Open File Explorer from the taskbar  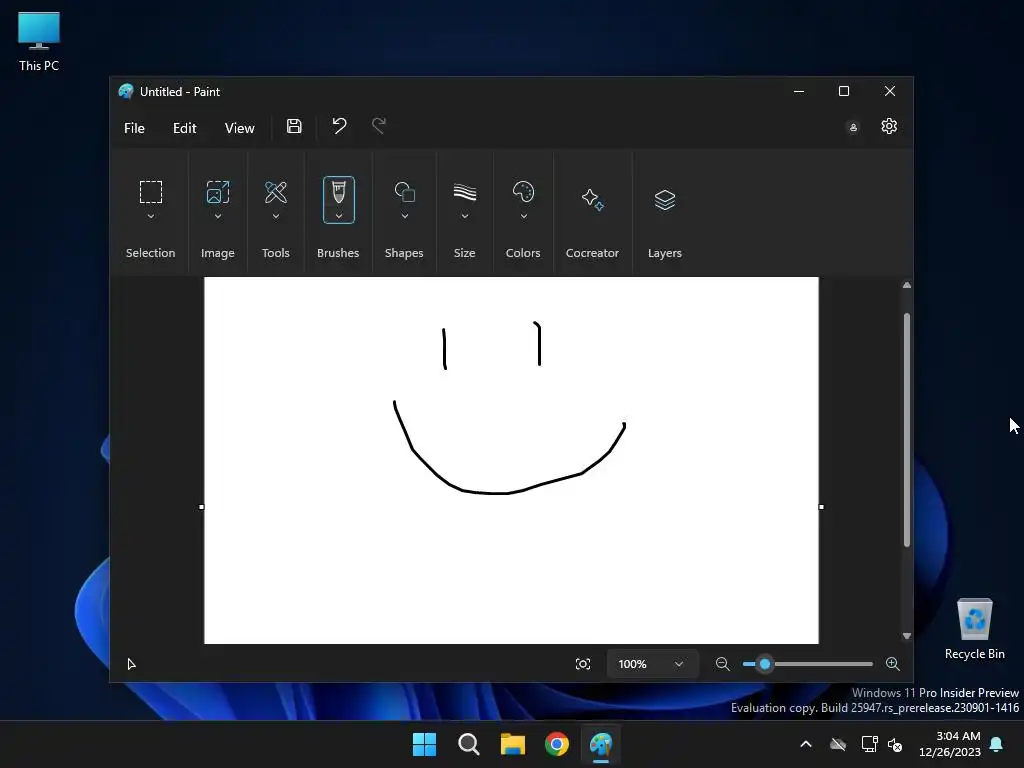click(x=513, y=744)
